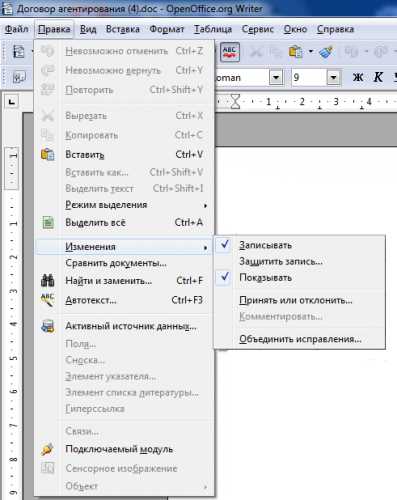Toggle Показывать changes option
The width and height of the screenshot is (397, 500).
tap(299, 278)
